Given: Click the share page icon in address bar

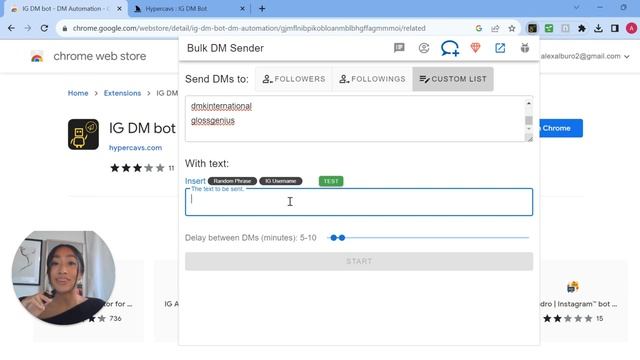Looking at the screenshot, I should (495, 28).
